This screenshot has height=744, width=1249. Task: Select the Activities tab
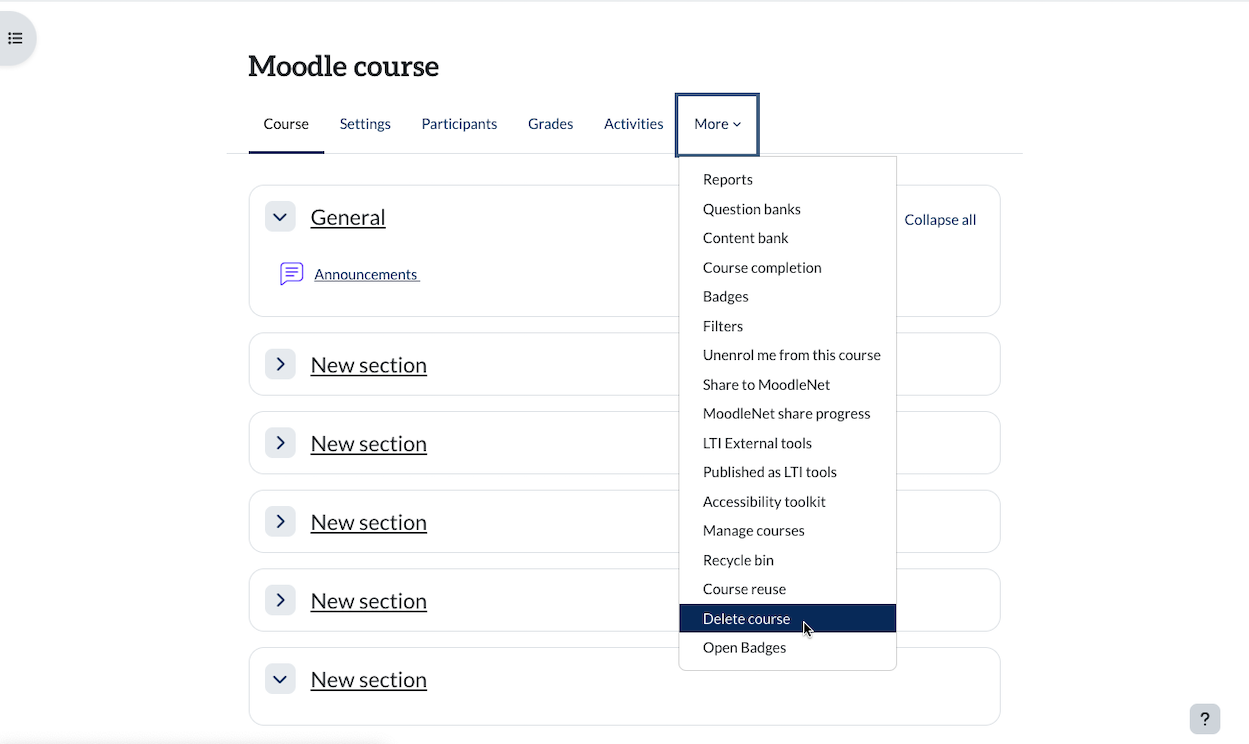(633, 124)
